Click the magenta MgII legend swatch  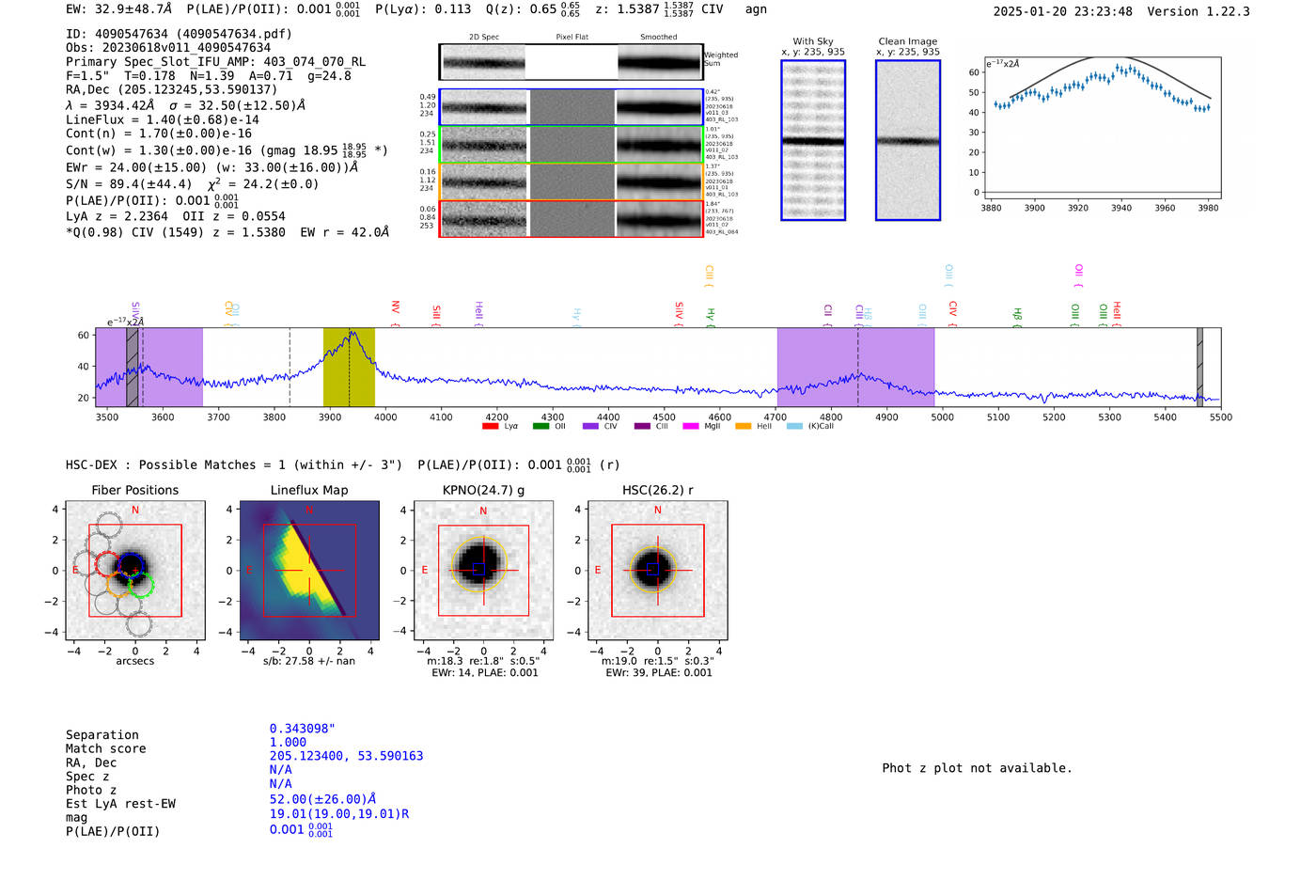click(x=691, y=426)
